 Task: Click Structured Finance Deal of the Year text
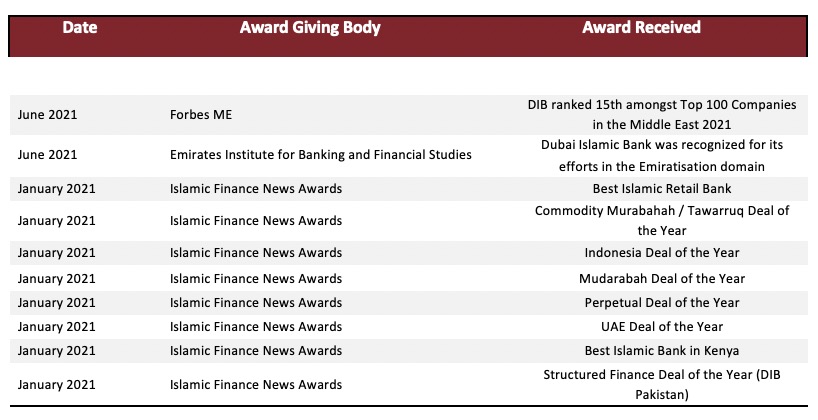(x=661, y=385)
